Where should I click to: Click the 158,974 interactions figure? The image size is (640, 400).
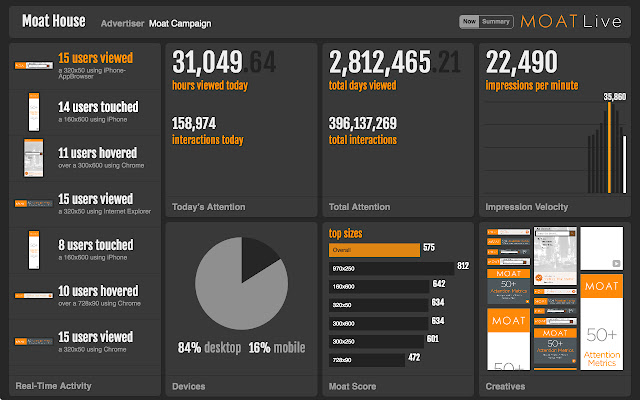(194, 123)
